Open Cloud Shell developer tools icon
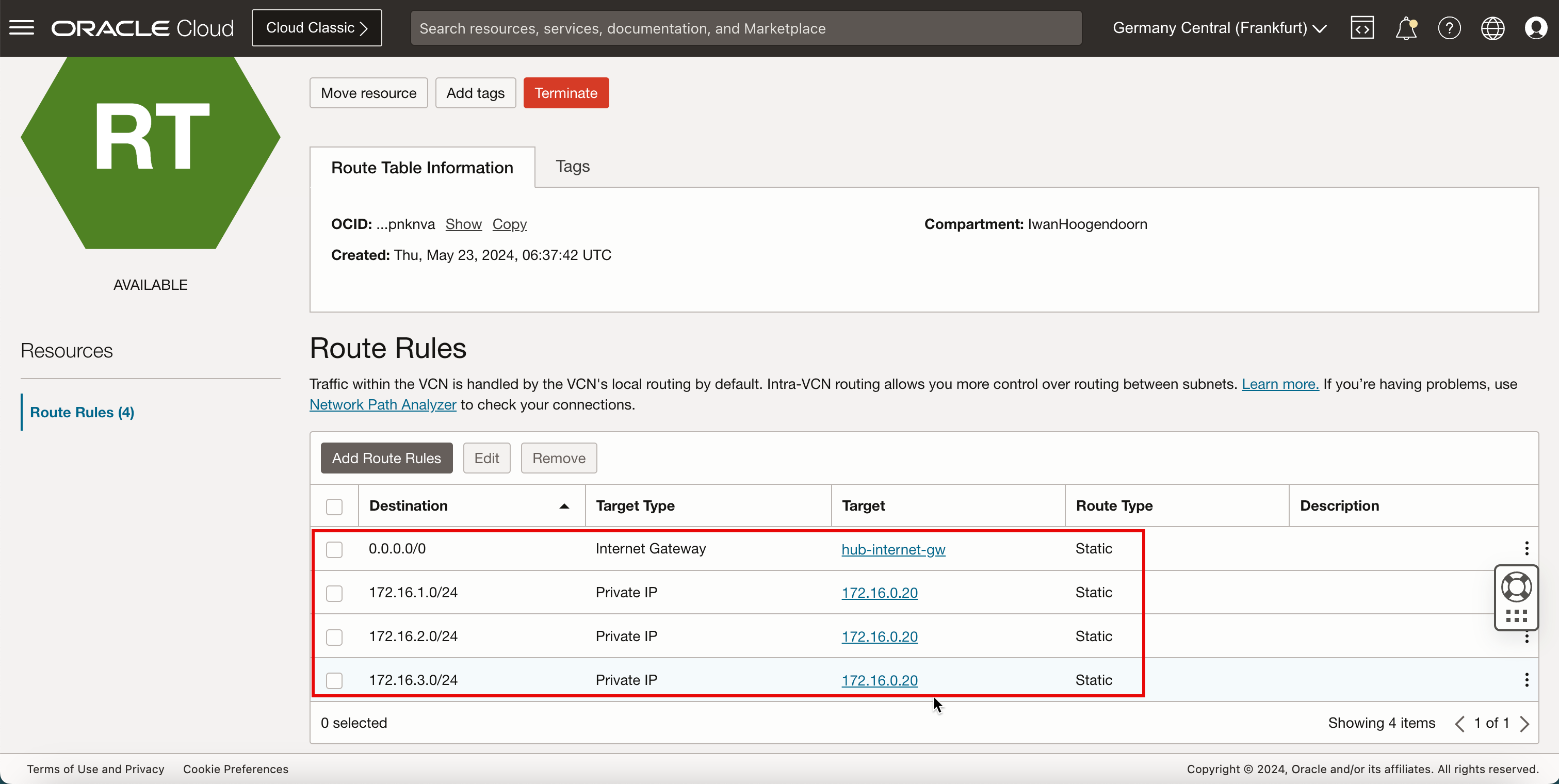This screenshot has height=784, width=1559. (1362, 28)
